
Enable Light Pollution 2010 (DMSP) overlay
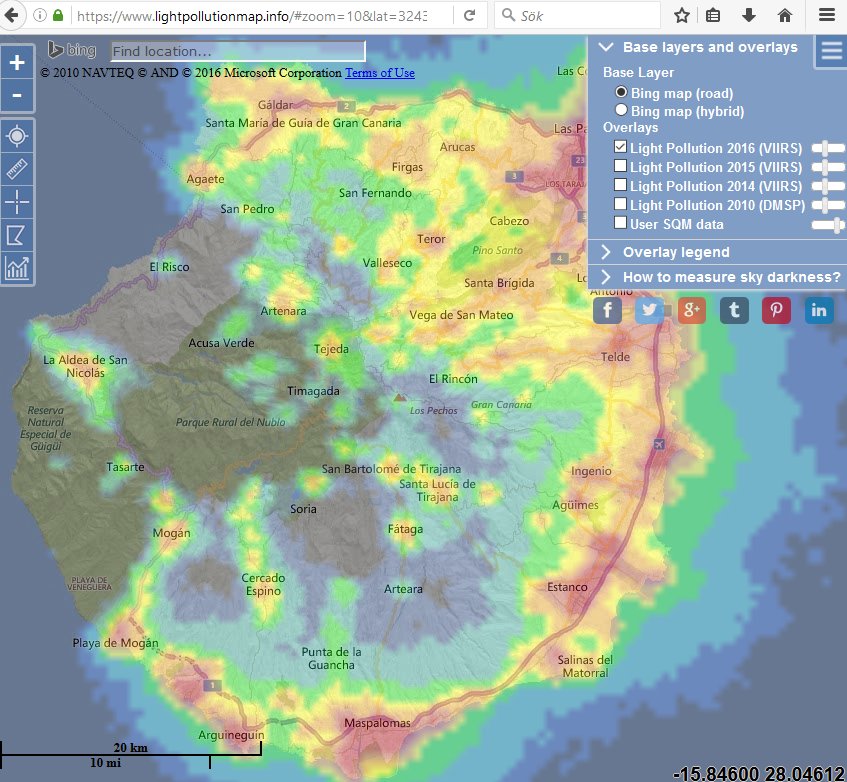[621, 205]
